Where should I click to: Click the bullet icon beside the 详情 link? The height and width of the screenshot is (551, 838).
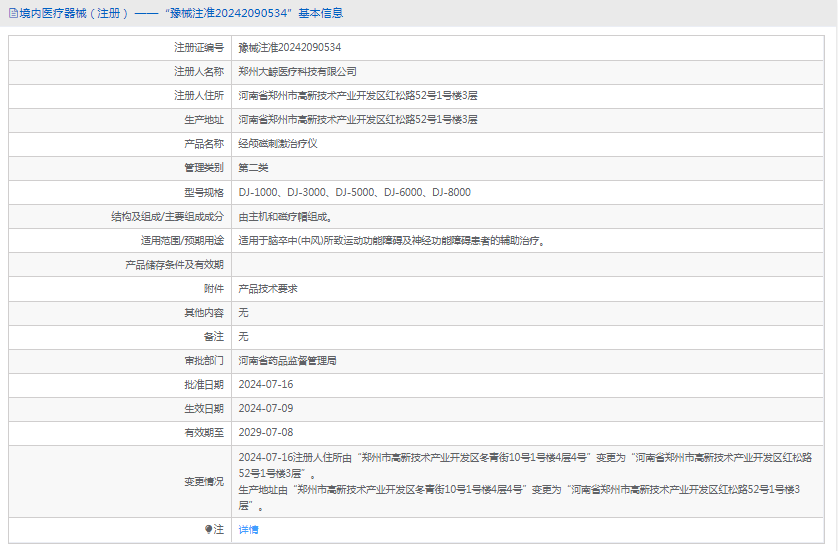(x=209, y=529)
